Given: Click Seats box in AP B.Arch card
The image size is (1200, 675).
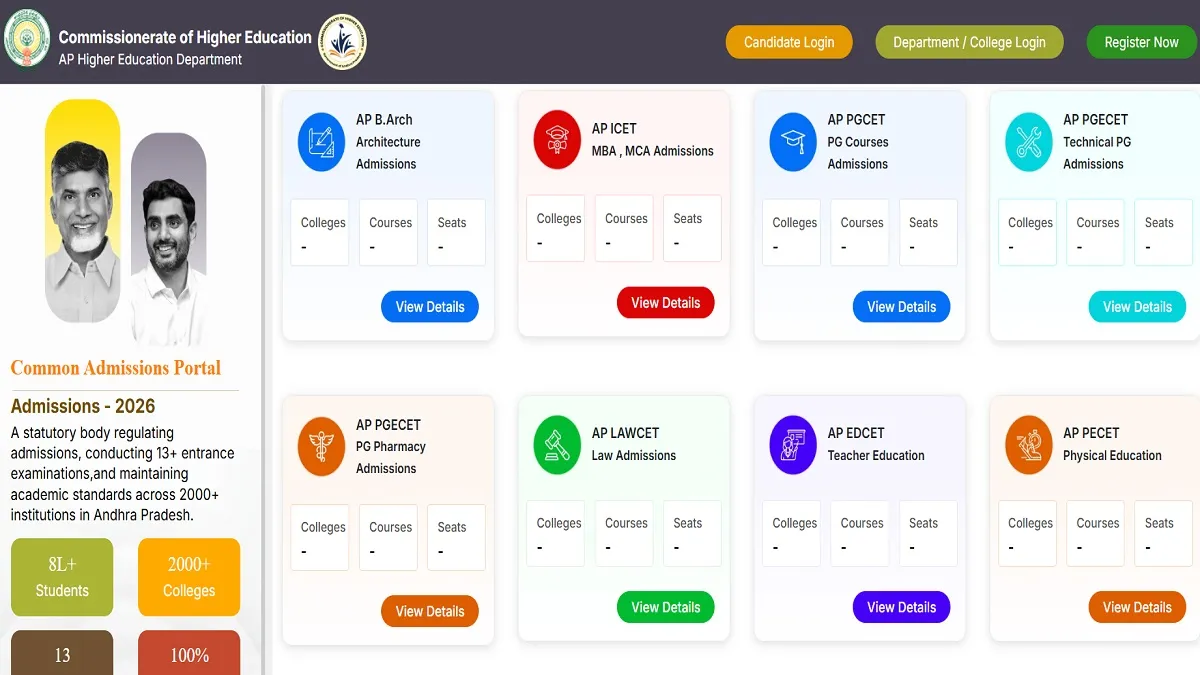Looking at the screenshot, I should [456, 233].
